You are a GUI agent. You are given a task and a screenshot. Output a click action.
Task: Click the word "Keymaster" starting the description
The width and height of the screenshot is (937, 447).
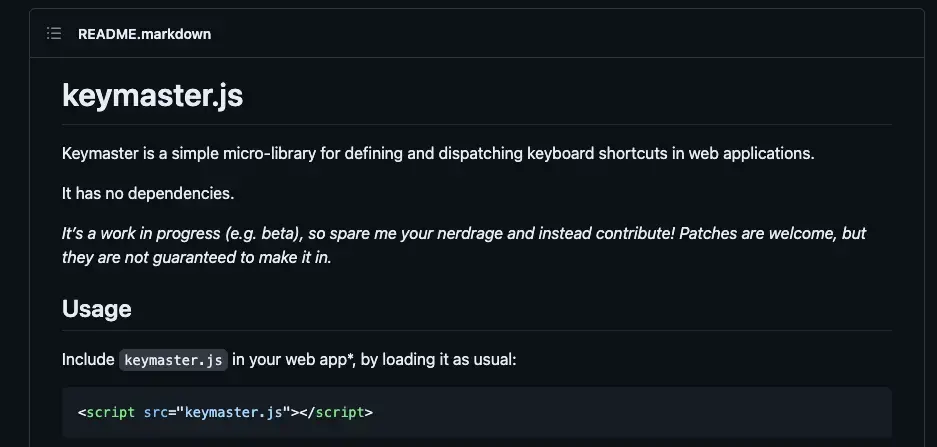click(x=100, y=154)
